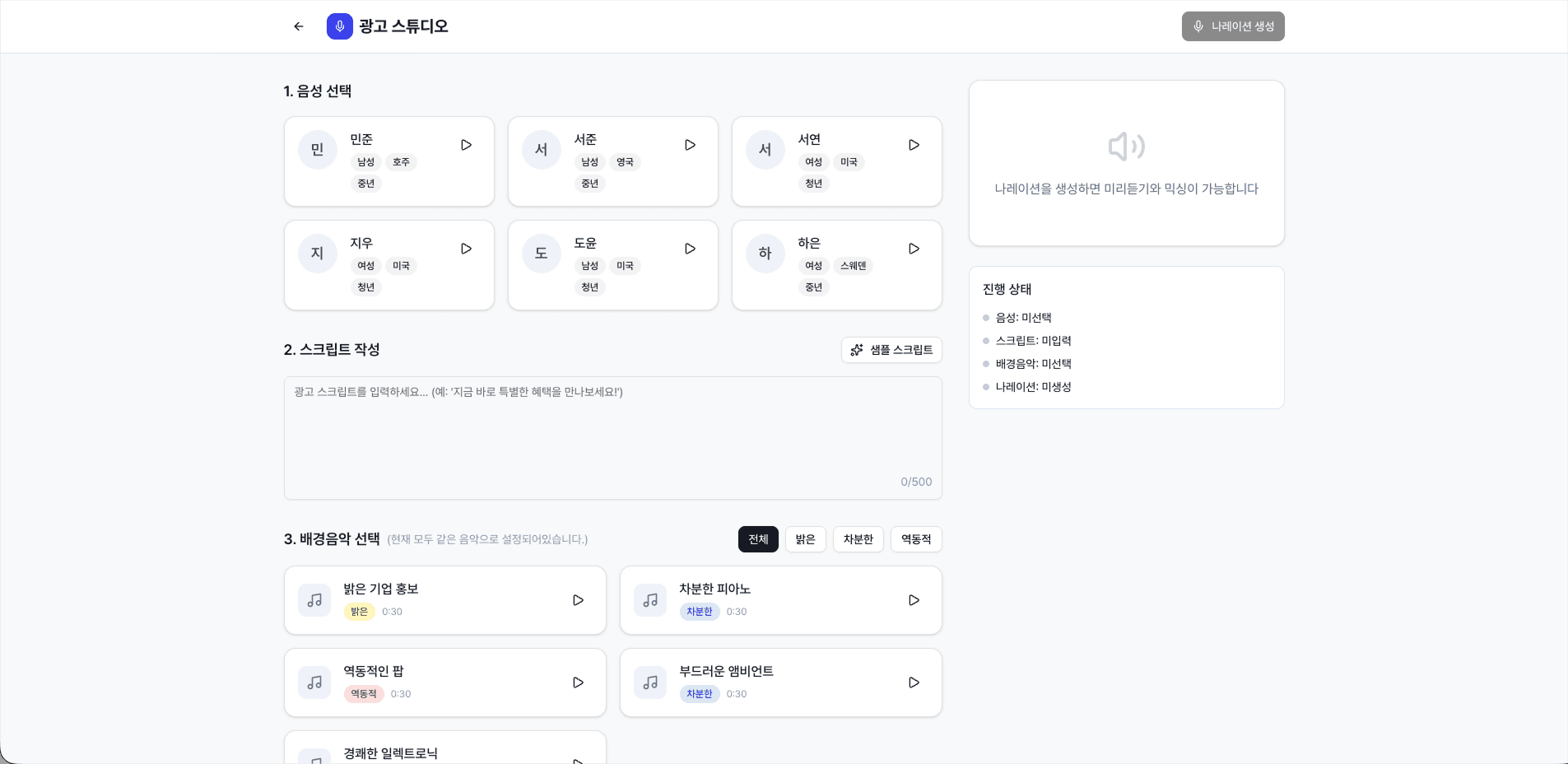Play the 역동적인 팝 track
1568x764 pixels.
pyautogui.click(x=579, y=682)
